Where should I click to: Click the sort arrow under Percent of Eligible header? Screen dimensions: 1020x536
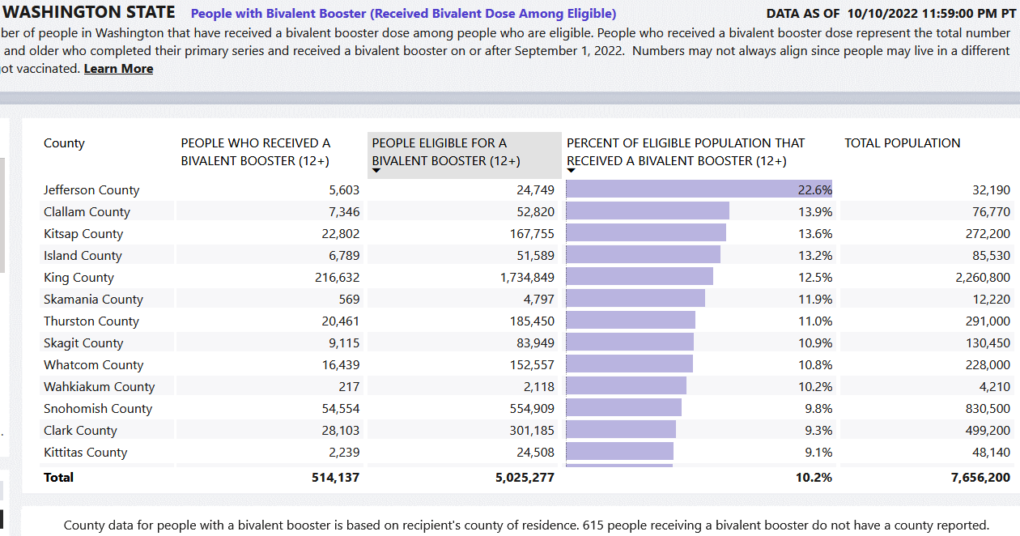(572, 171)
